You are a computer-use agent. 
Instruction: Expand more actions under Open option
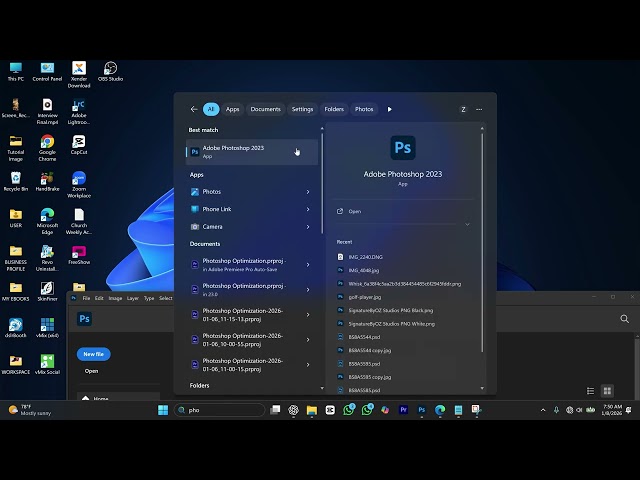click(x=467, y=224)
